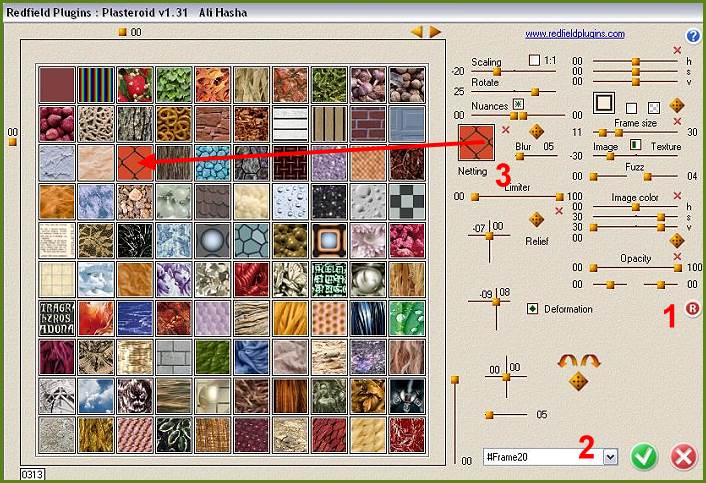This screenshot has width=706, height=483.
Task: Toggle the Image/Texture switch
Action: coord(634,146)
